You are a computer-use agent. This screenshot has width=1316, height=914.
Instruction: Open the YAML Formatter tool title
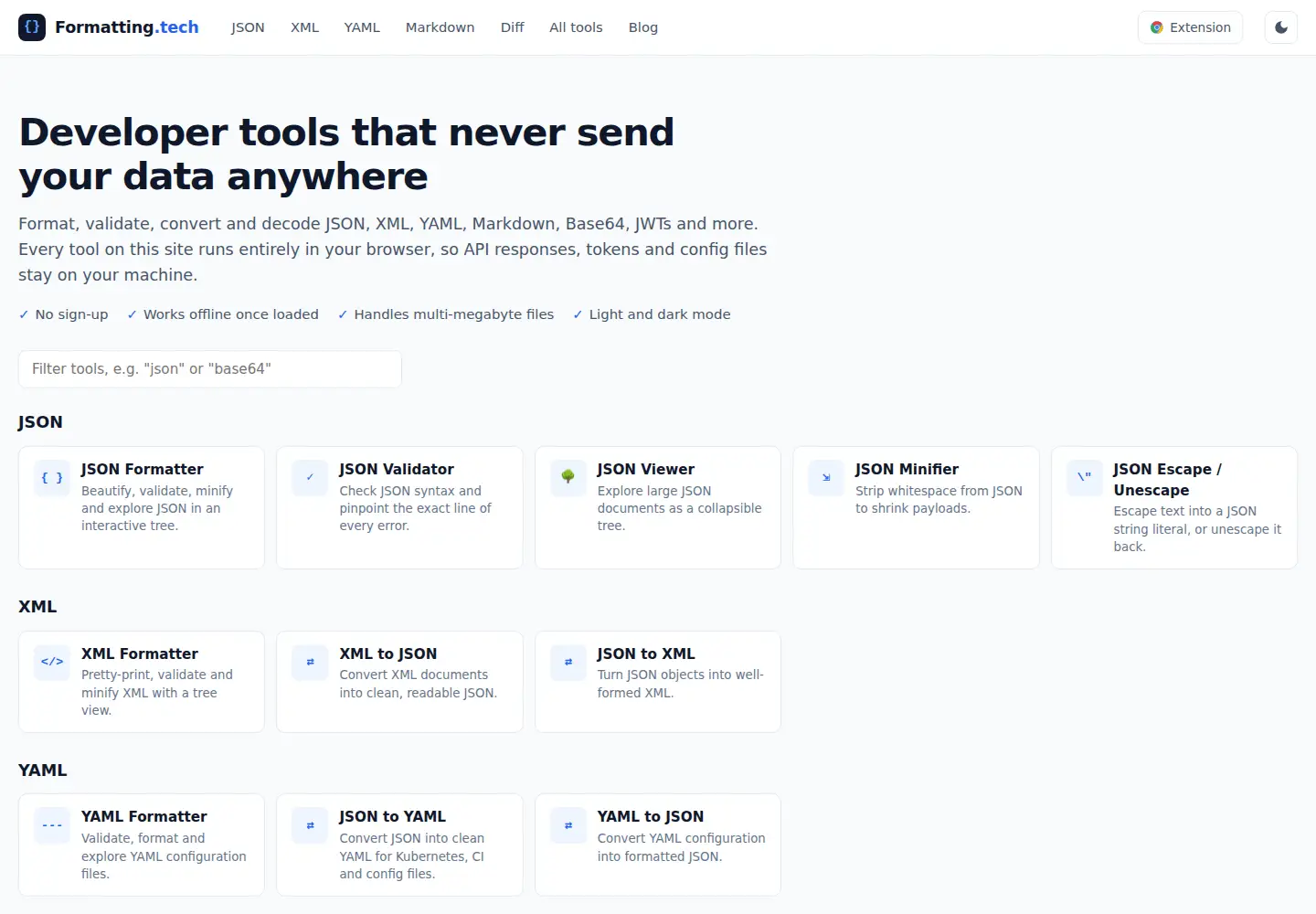coord(144,816)
